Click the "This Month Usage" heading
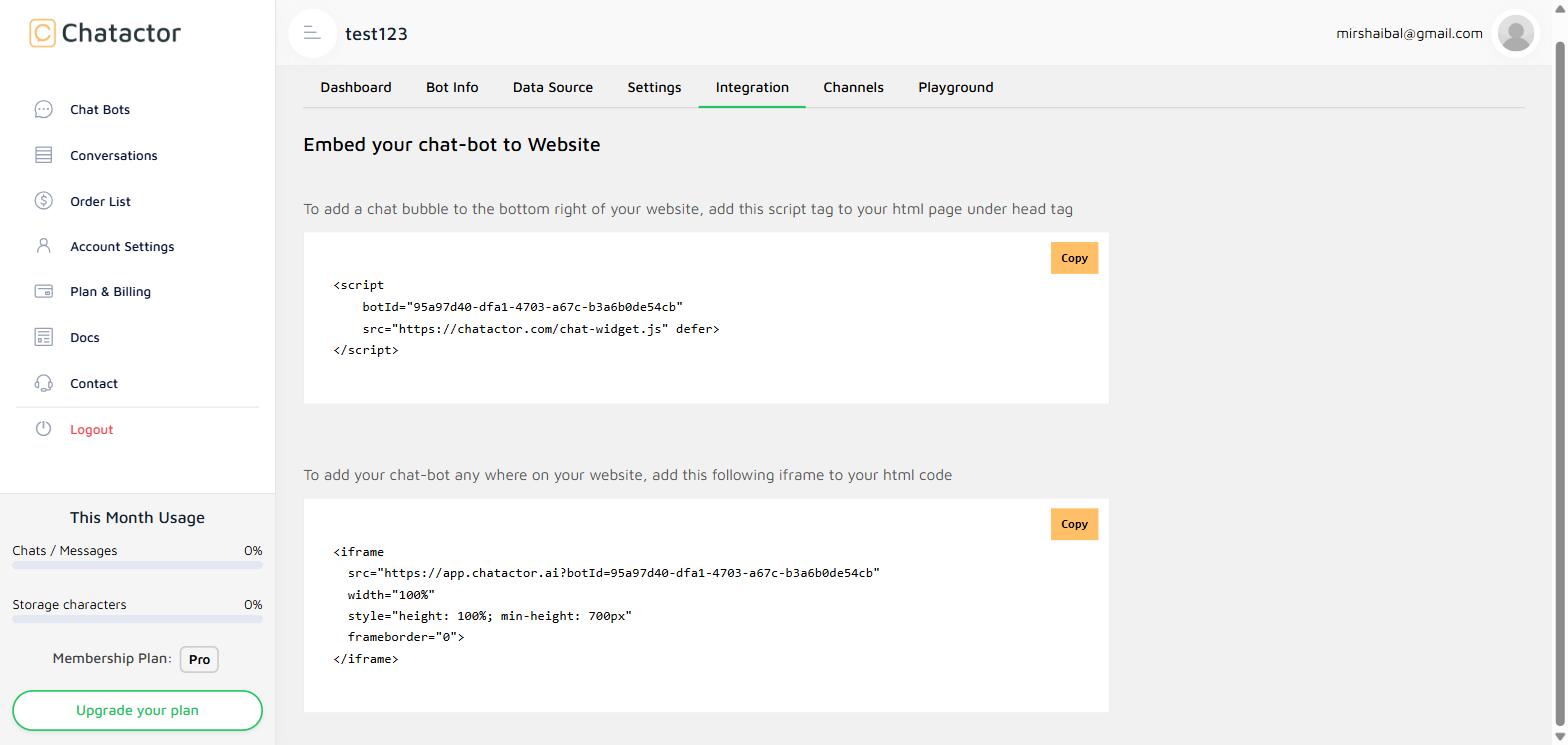The height and width of the screenshot is (745, 1568). 137,517
